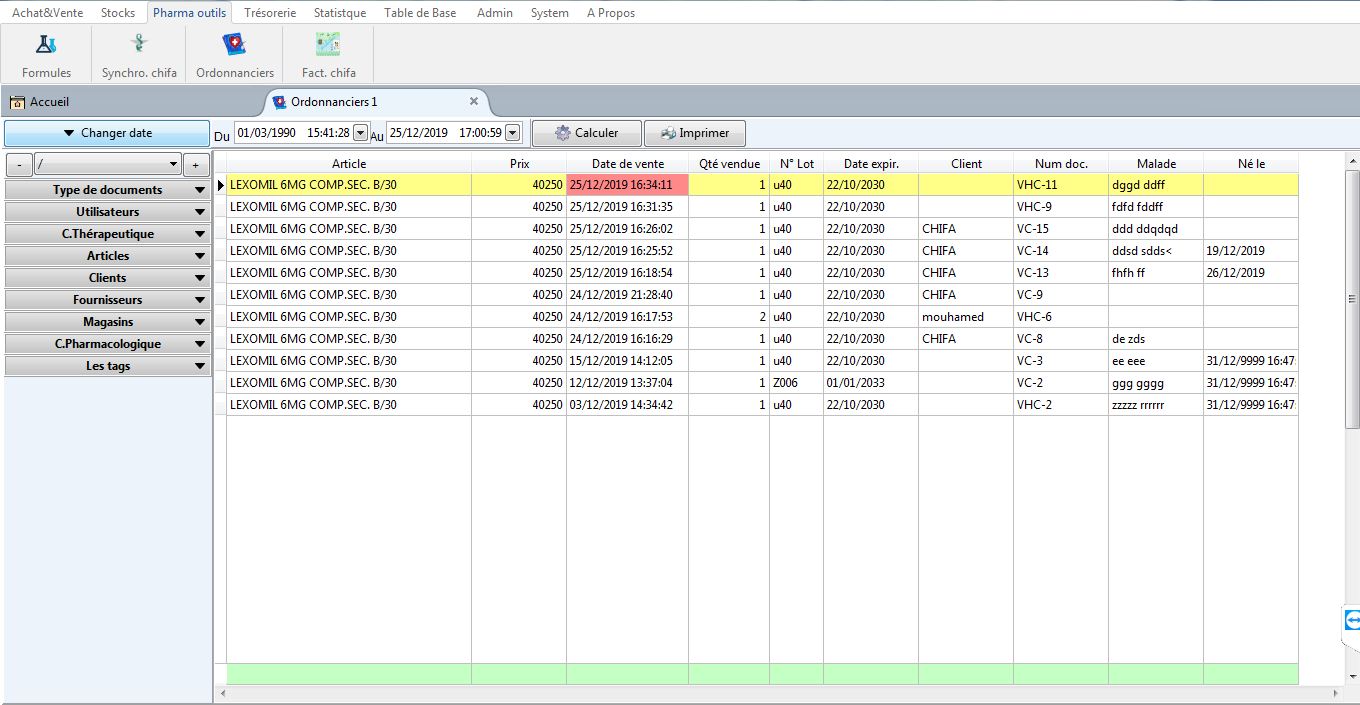Click the TeamViewer side panel icon
Viewport: 1360px width, 705px height.
click(x=1351, y=620)
